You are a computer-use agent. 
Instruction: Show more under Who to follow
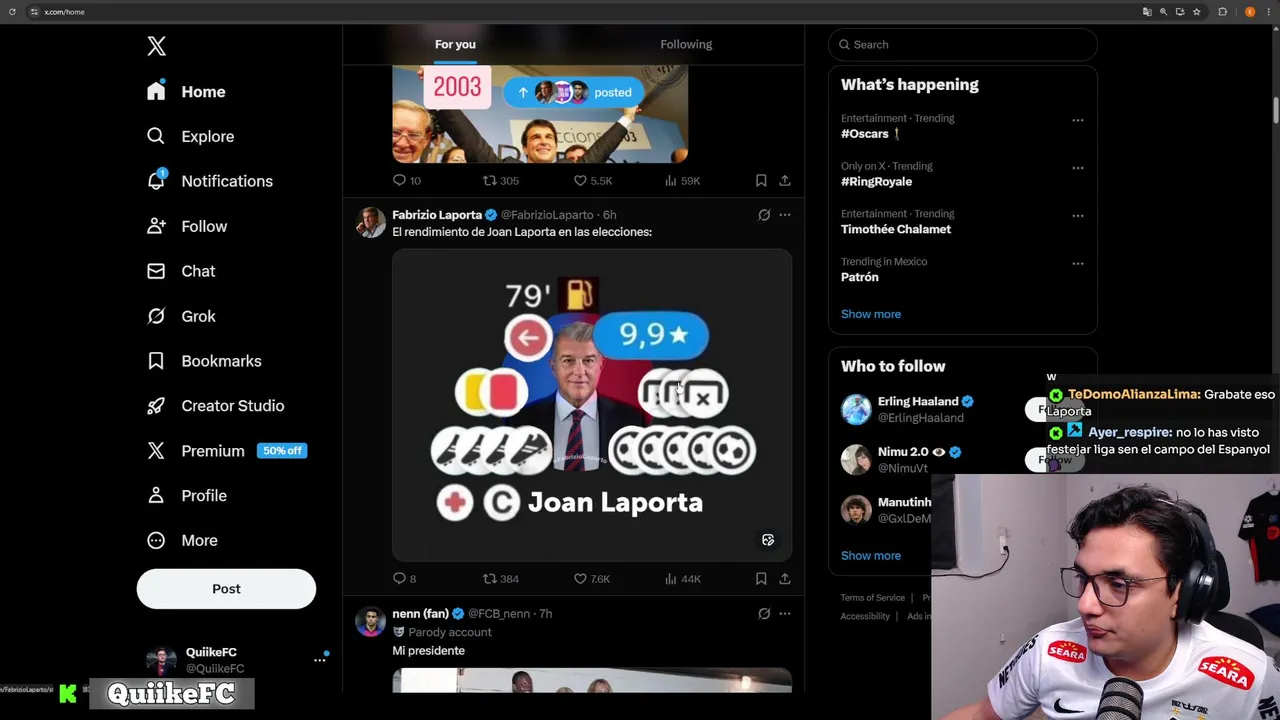coord(870,555)
